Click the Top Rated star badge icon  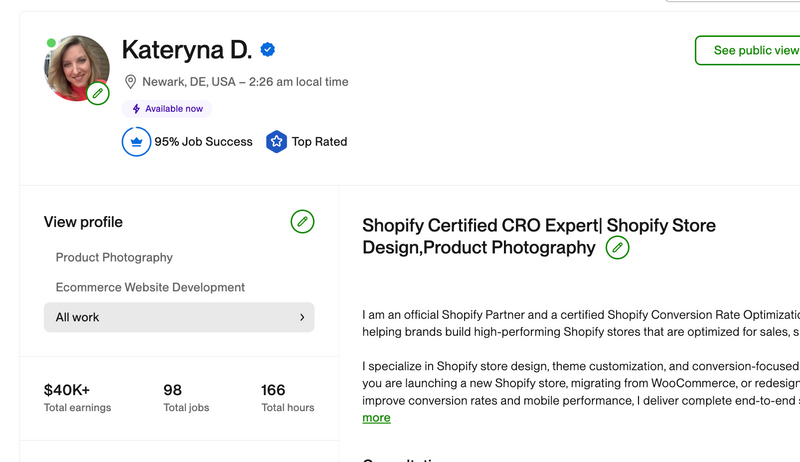(x=277, y=141)
